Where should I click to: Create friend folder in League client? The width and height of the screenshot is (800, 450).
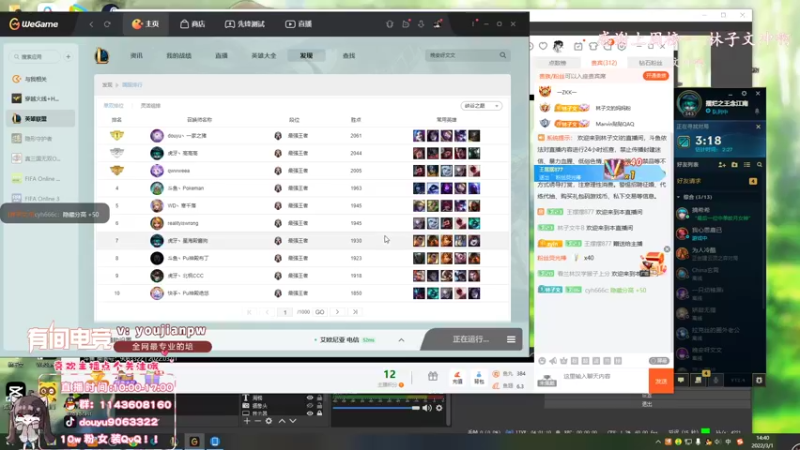click(x=734, y=165)
